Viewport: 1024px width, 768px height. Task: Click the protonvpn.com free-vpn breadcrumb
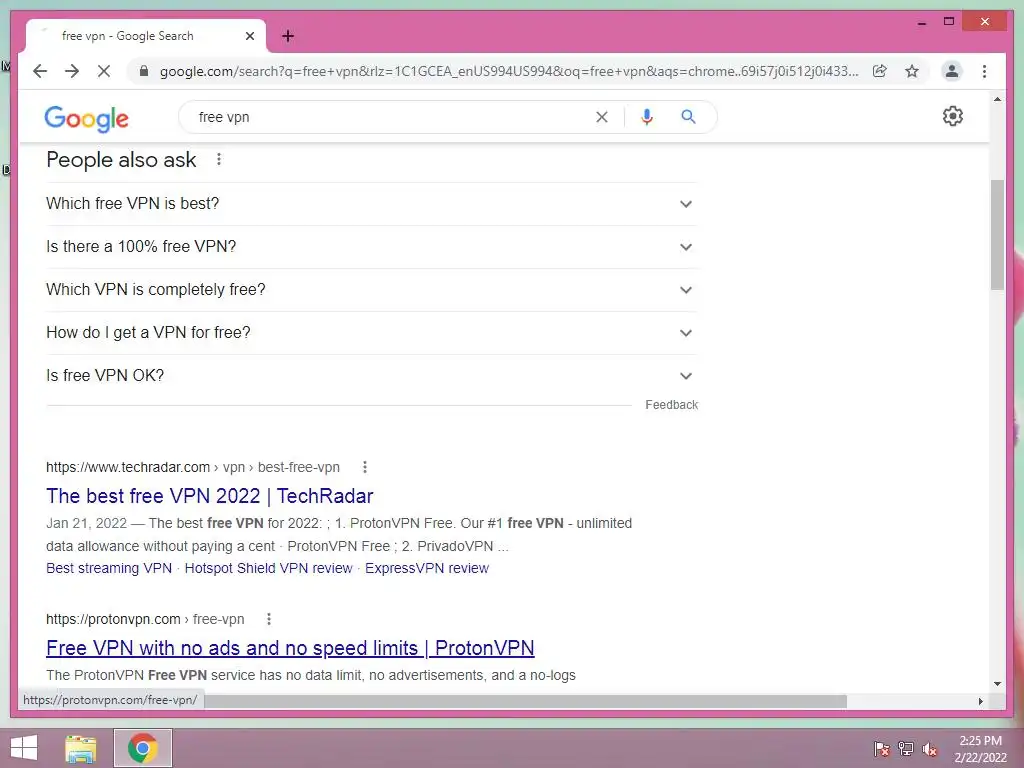pos(145,619)
